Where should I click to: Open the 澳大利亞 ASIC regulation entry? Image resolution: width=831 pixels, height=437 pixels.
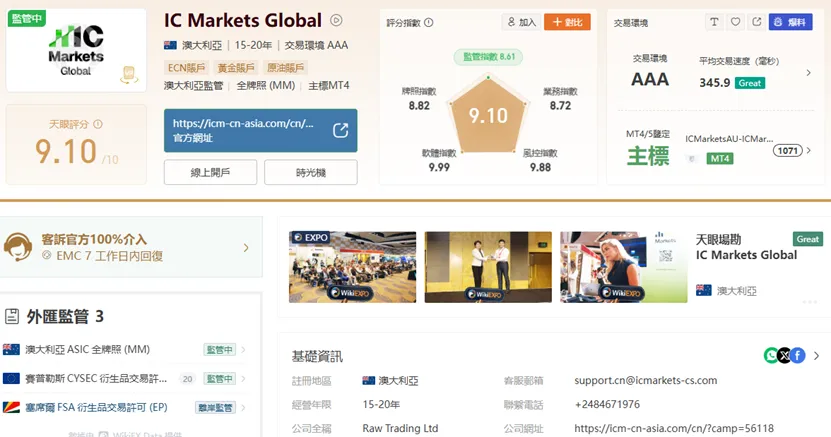click(x=125, y=350)
